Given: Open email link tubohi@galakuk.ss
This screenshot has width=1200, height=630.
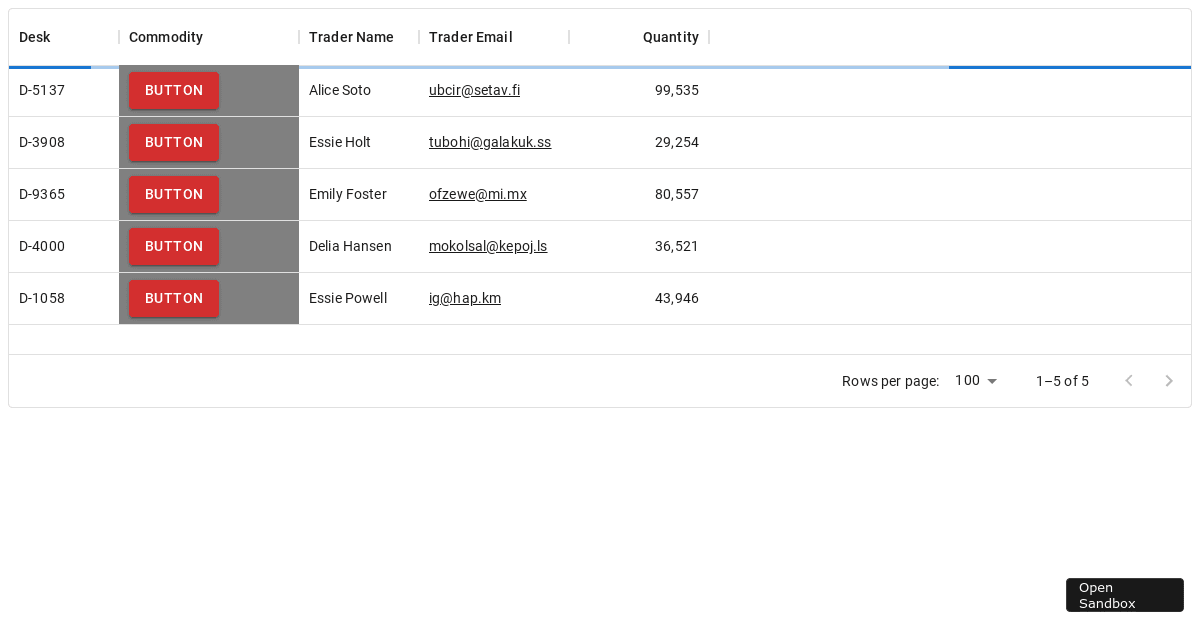Looking at the screenshot, I should coord(490,143).
